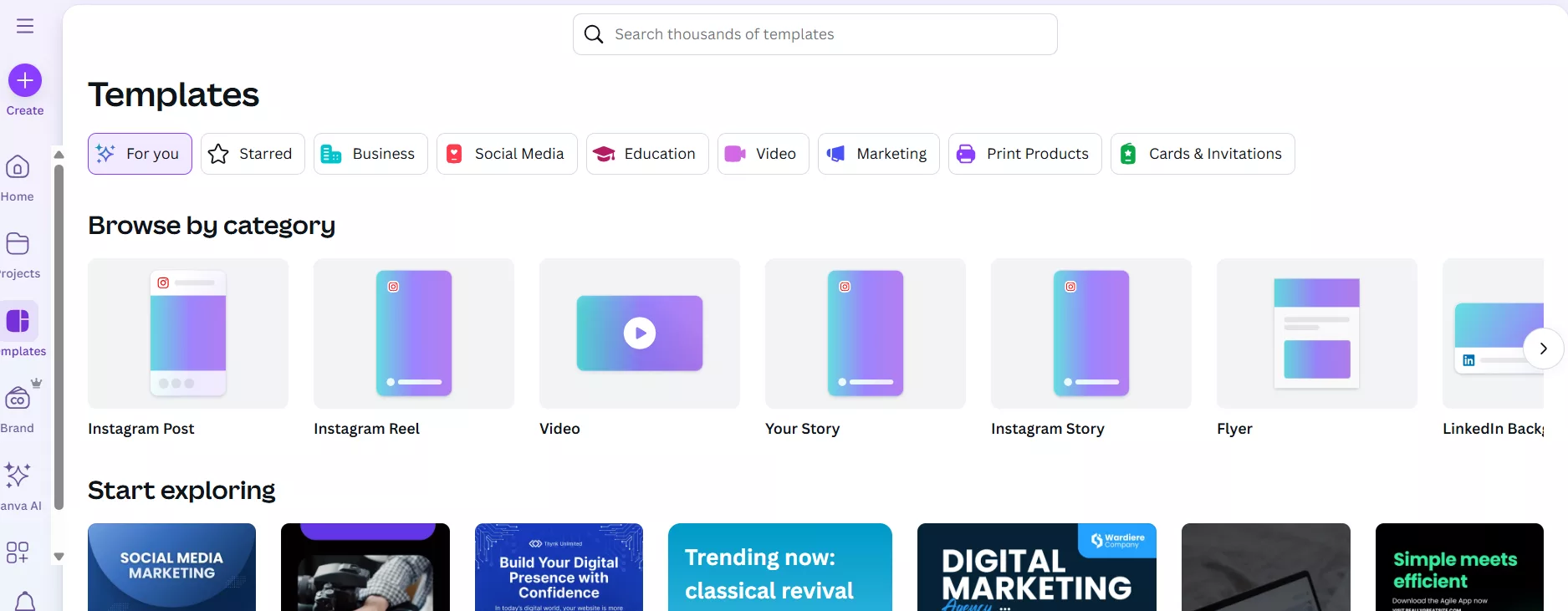Image resolution: width=1568 pixels, height=611 pixels.
Task: Click into the template search field
Action: 815,34
